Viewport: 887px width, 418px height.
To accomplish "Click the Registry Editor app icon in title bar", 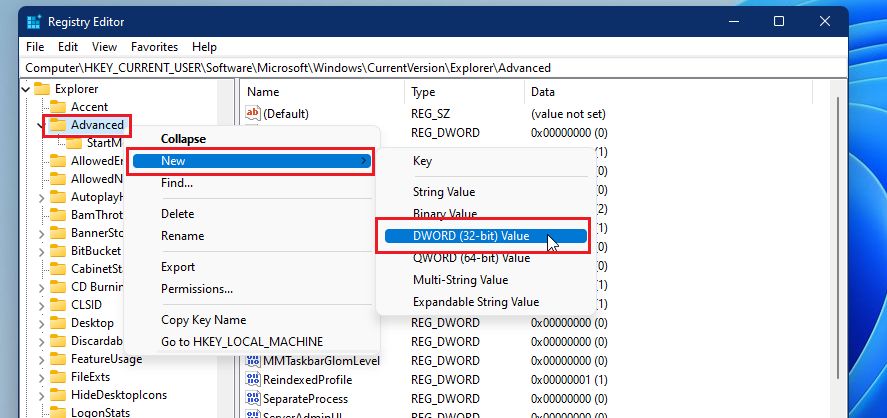I will 35,22.
